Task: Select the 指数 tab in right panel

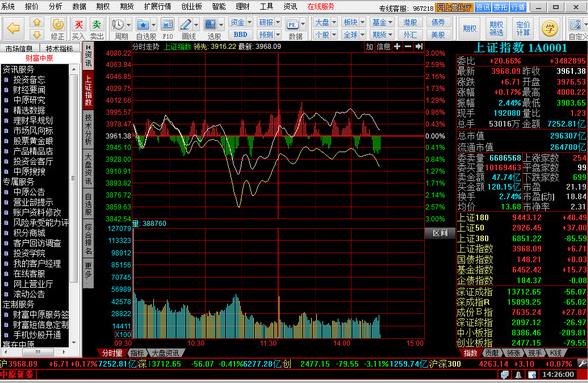Action: (x=470, y=353)
